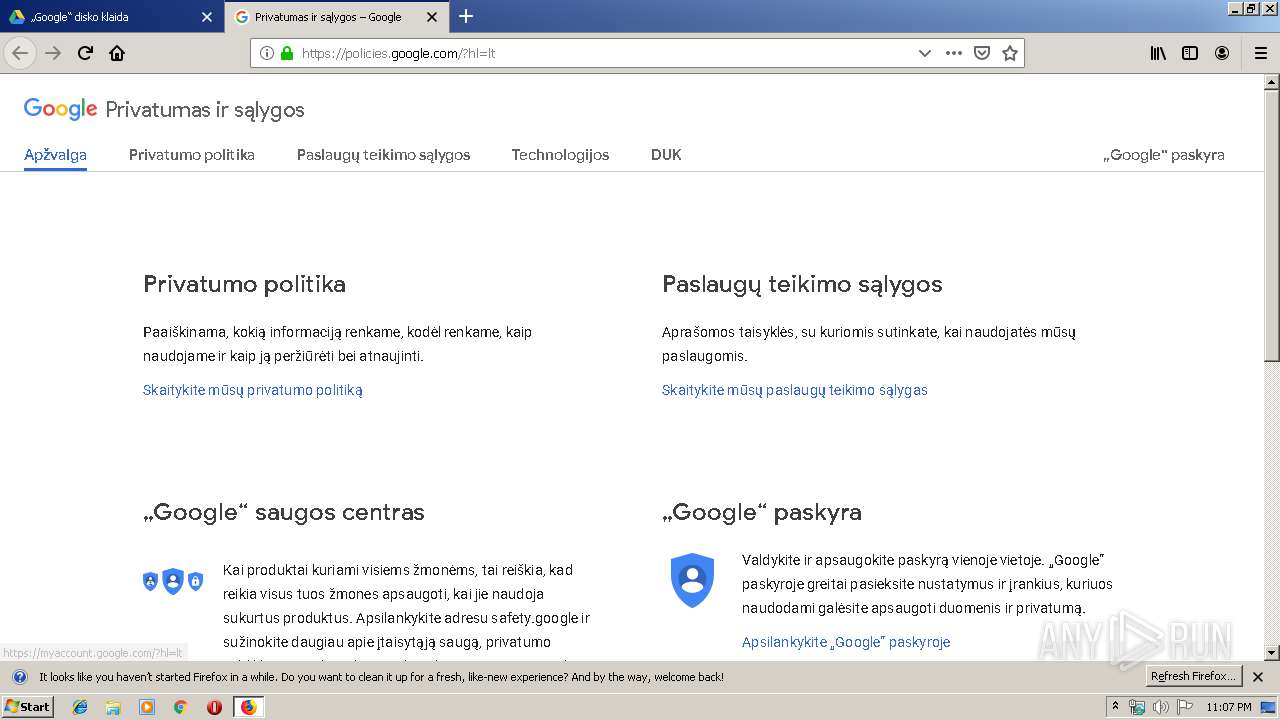Open the Privatumo politika navigation tab
Viewport: 1280px width, 720px height.
pyautogui.click(x=192, y=155)
